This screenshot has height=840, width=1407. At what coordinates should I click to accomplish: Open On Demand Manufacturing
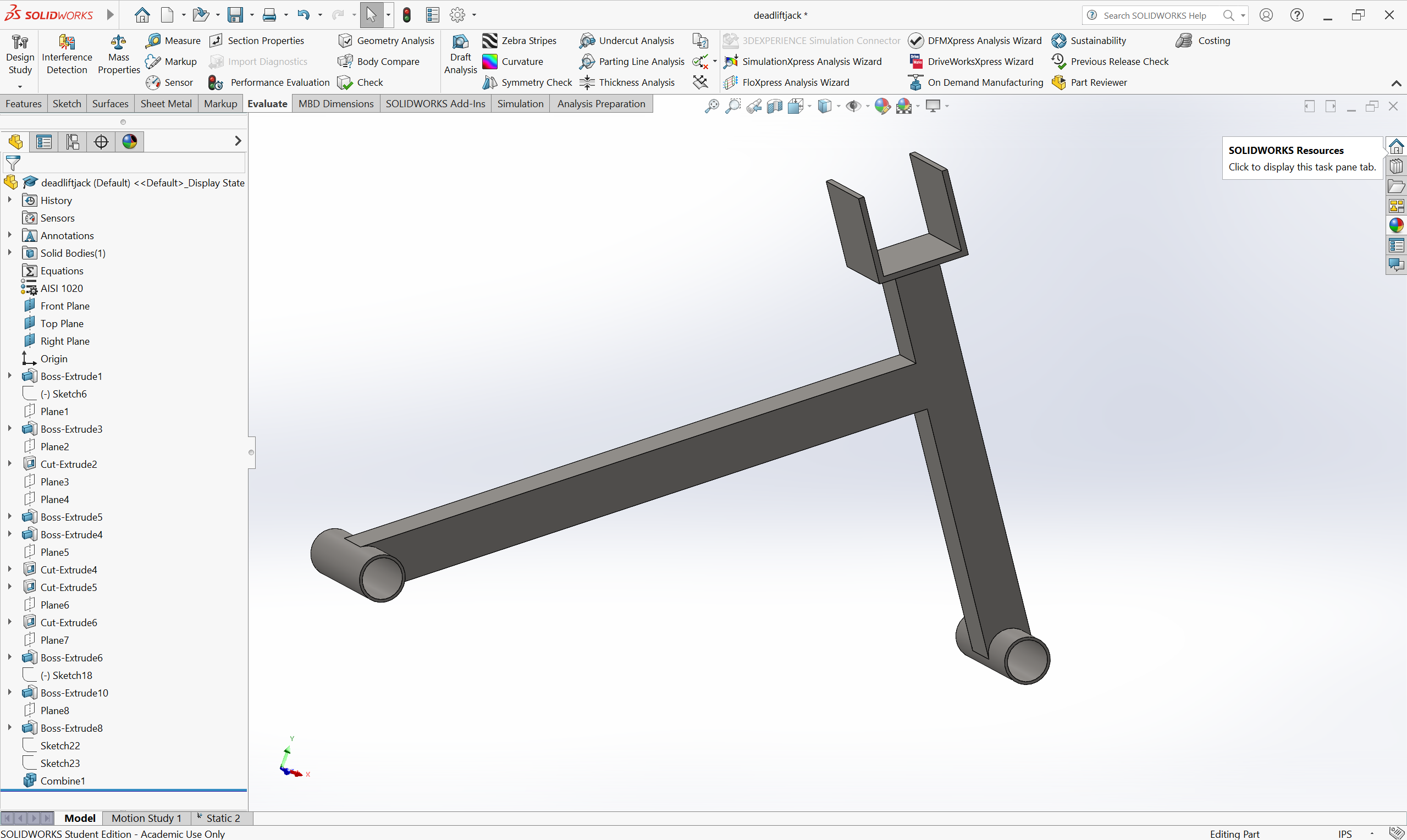(x=976, y=82)
